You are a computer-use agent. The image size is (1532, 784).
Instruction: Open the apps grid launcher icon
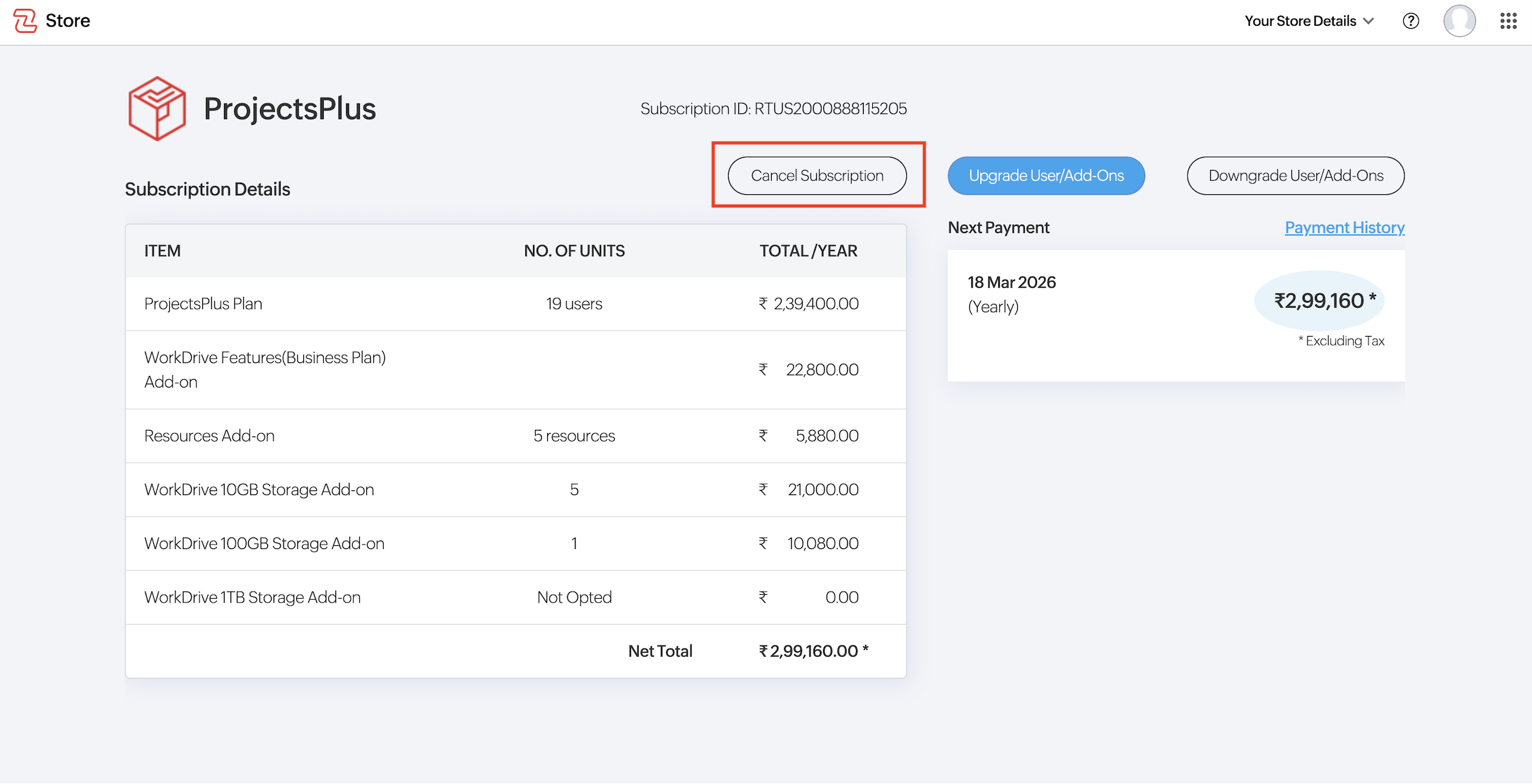1508,21
